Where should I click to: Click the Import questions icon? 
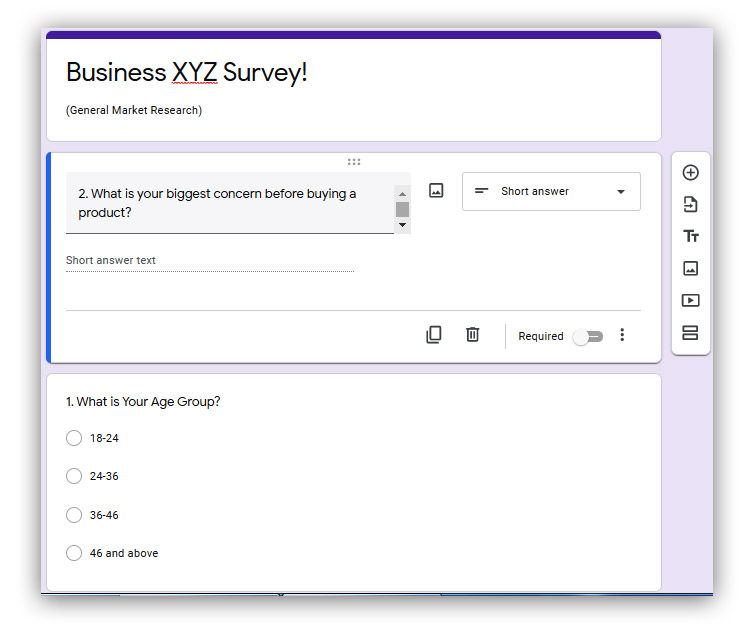pyautogui.click(x=690, y=205)
